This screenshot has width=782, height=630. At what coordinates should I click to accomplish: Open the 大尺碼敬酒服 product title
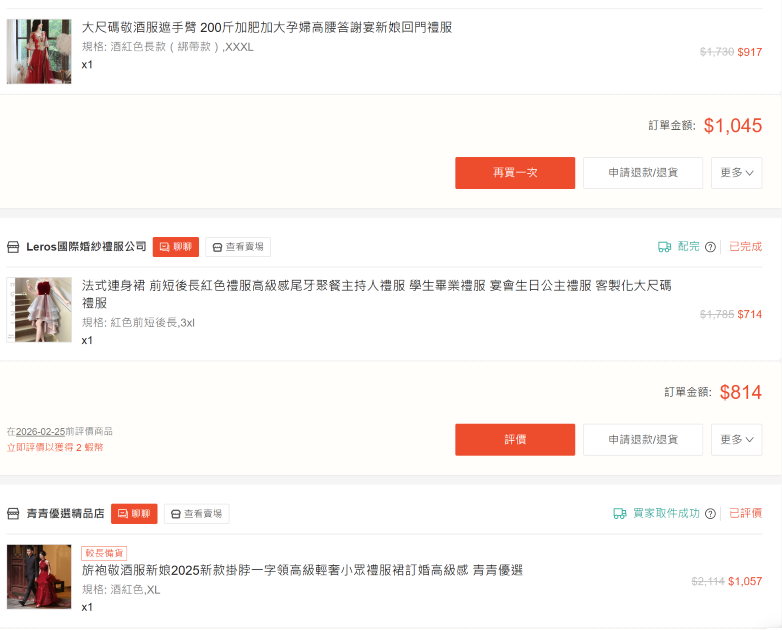coord(267,27)
